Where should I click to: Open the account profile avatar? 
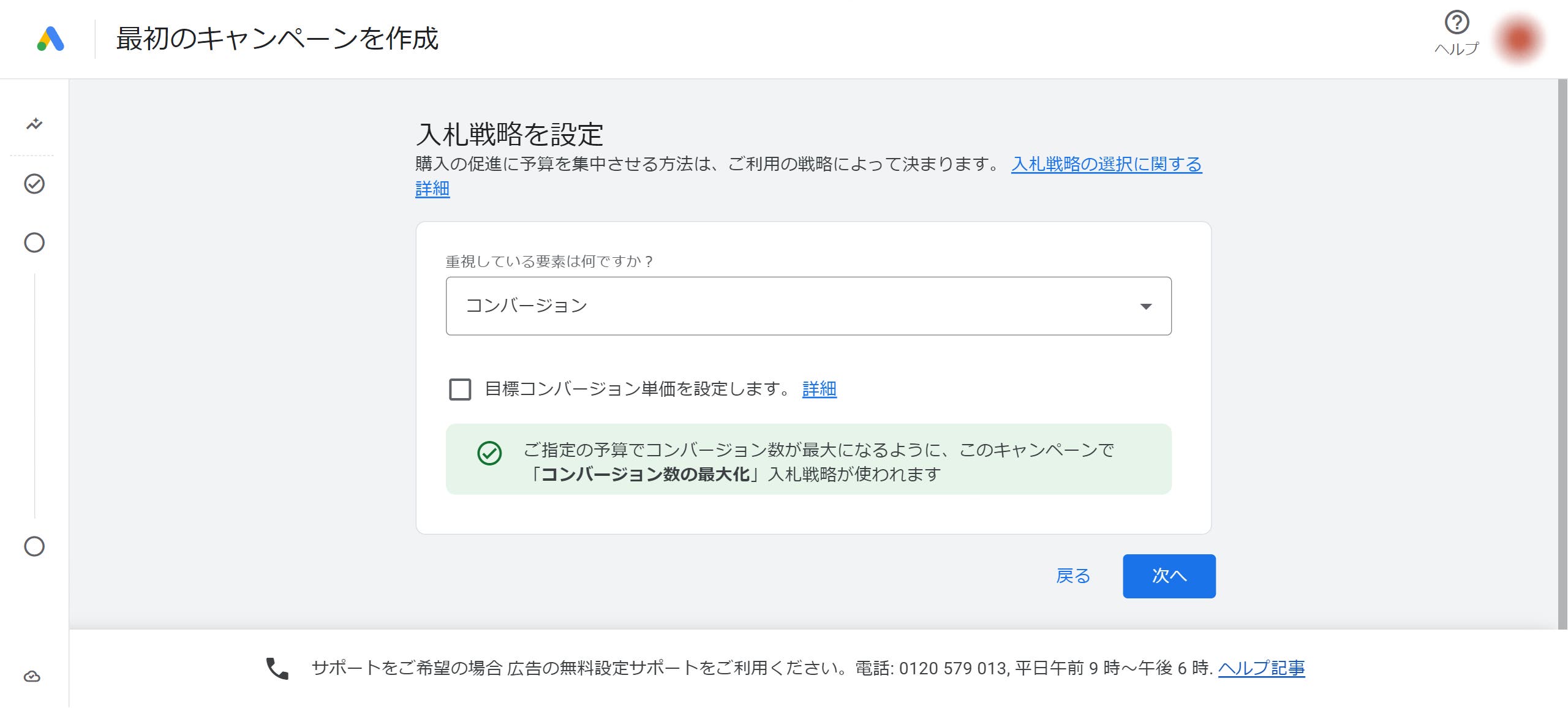click(1519, 39)
